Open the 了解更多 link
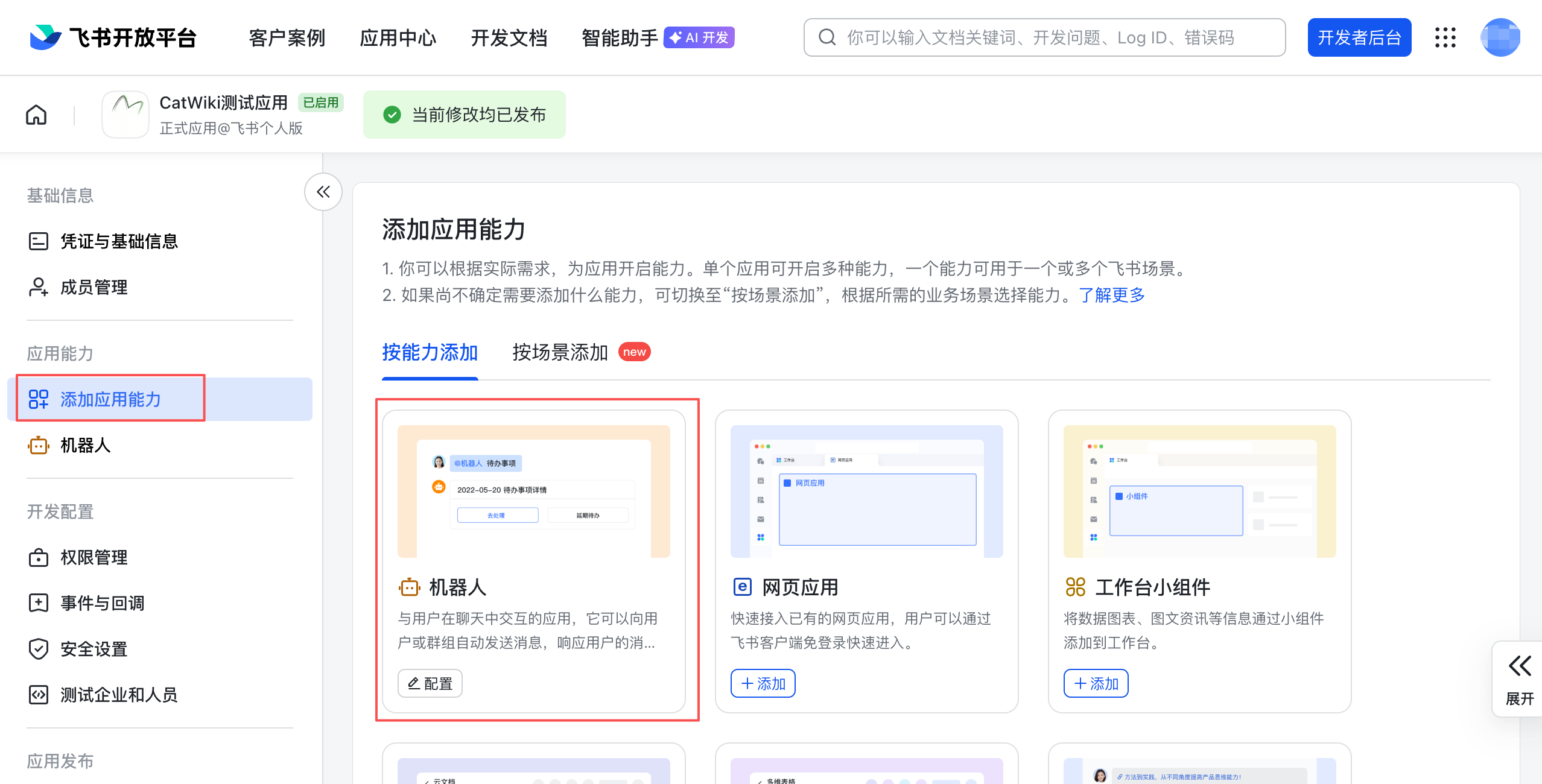Image resolution: width=1542 pixels, height=784 pixels. point(1112,295)
